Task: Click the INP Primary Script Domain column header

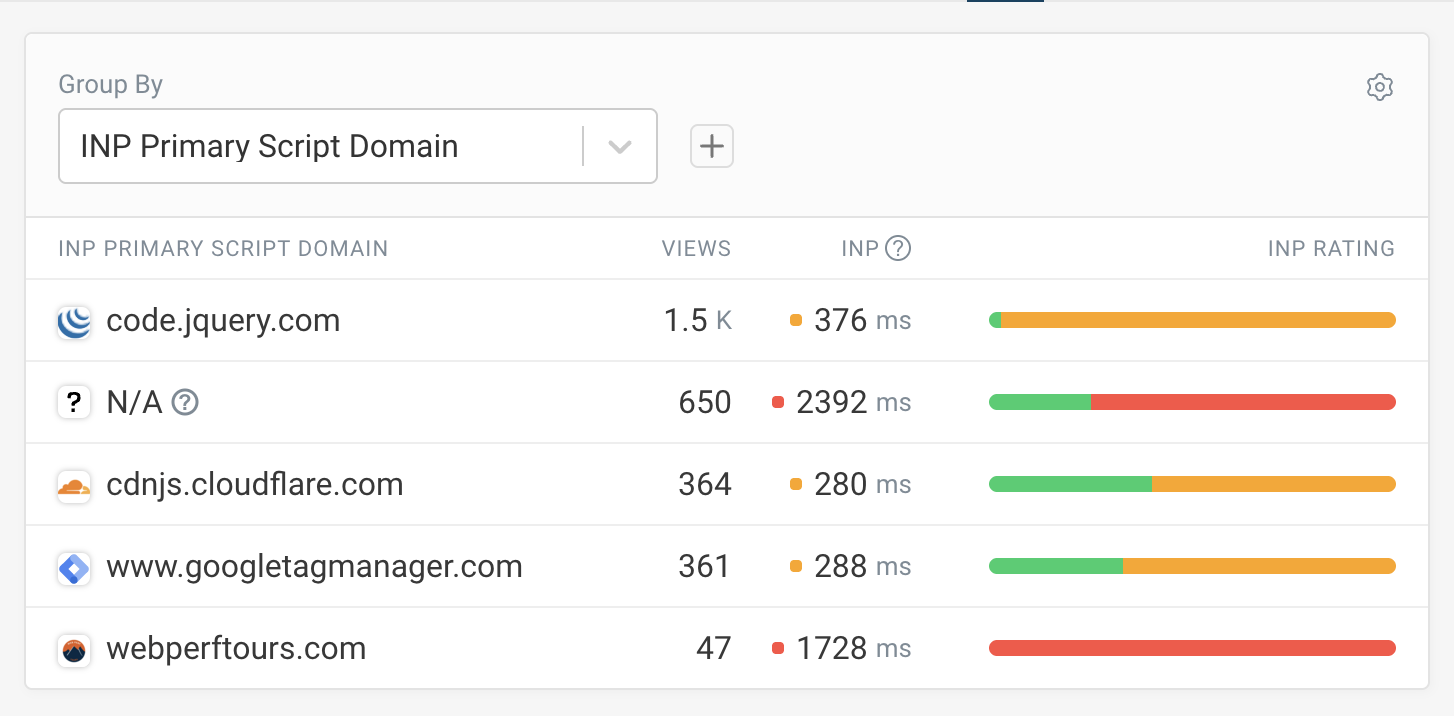Action: [223, 248]
